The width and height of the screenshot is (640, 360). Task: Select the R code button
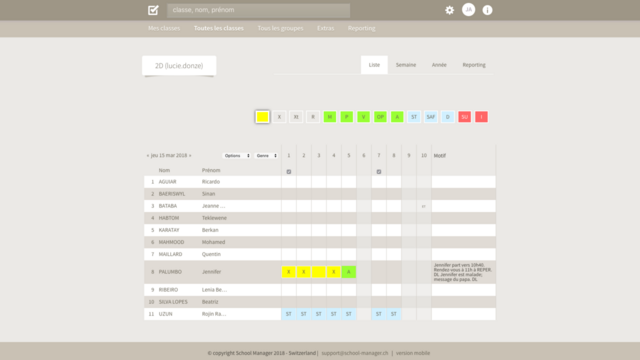(x=313, y=117)
